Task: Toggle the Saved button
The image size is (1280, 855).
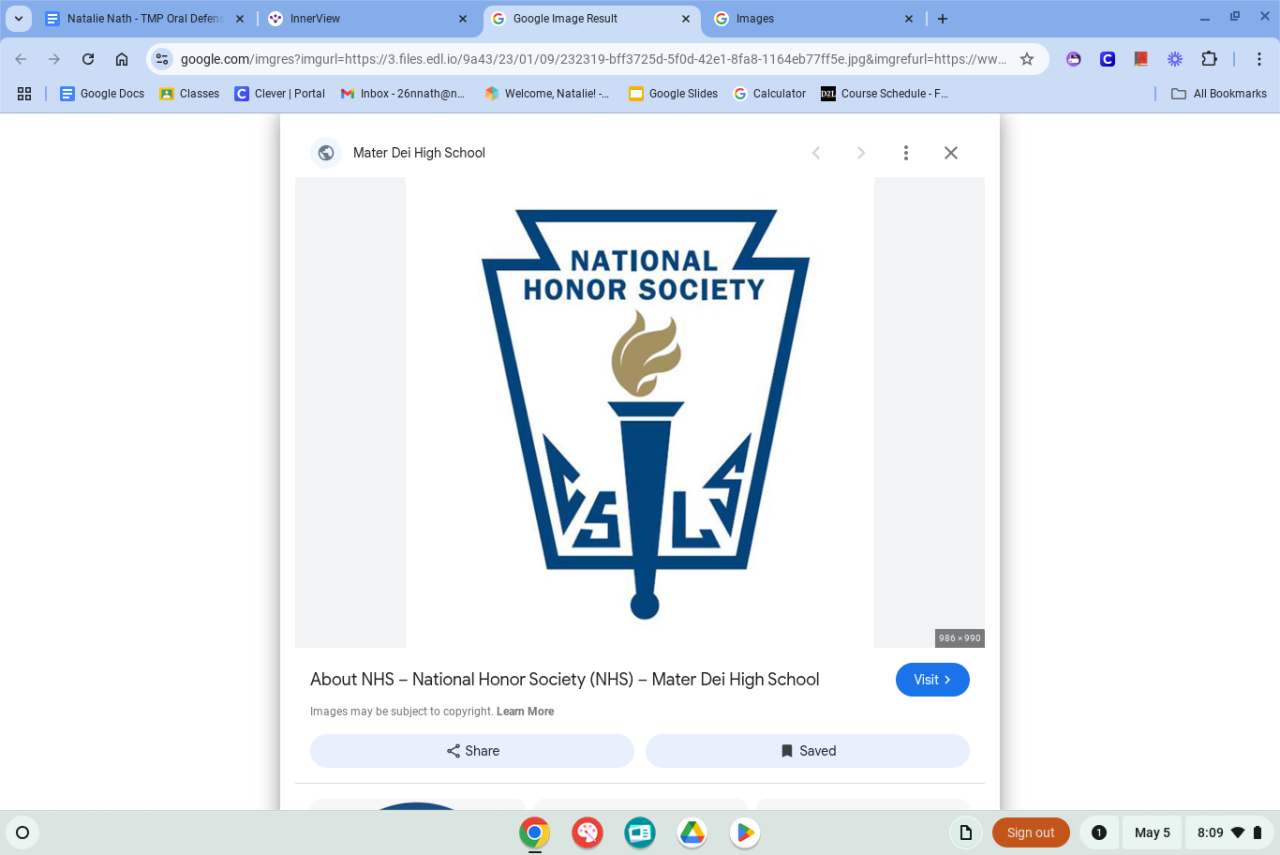Action: tap(808, 751)
